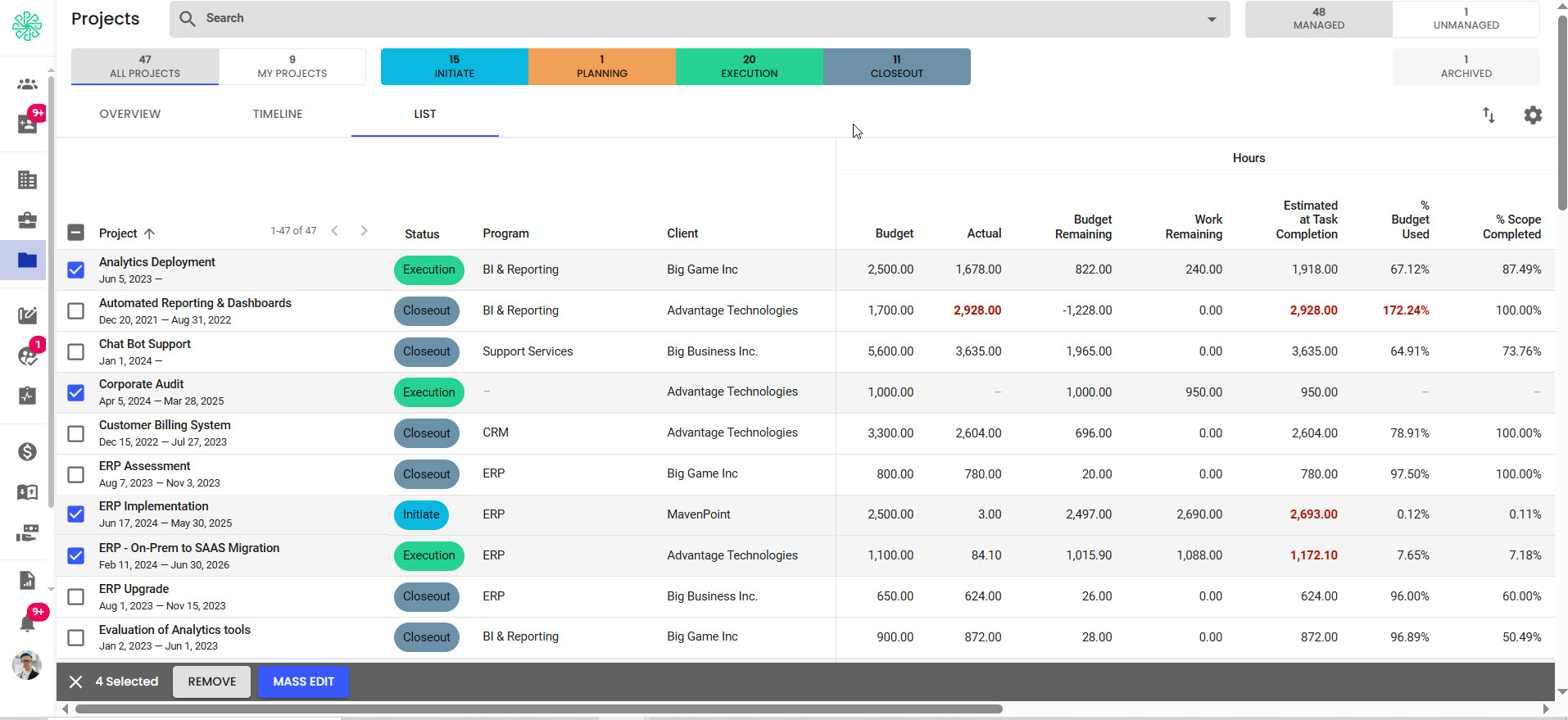
Task: Open the people/teams icon in sidebar
Action: pyautogui.click(x=27, y=84)
